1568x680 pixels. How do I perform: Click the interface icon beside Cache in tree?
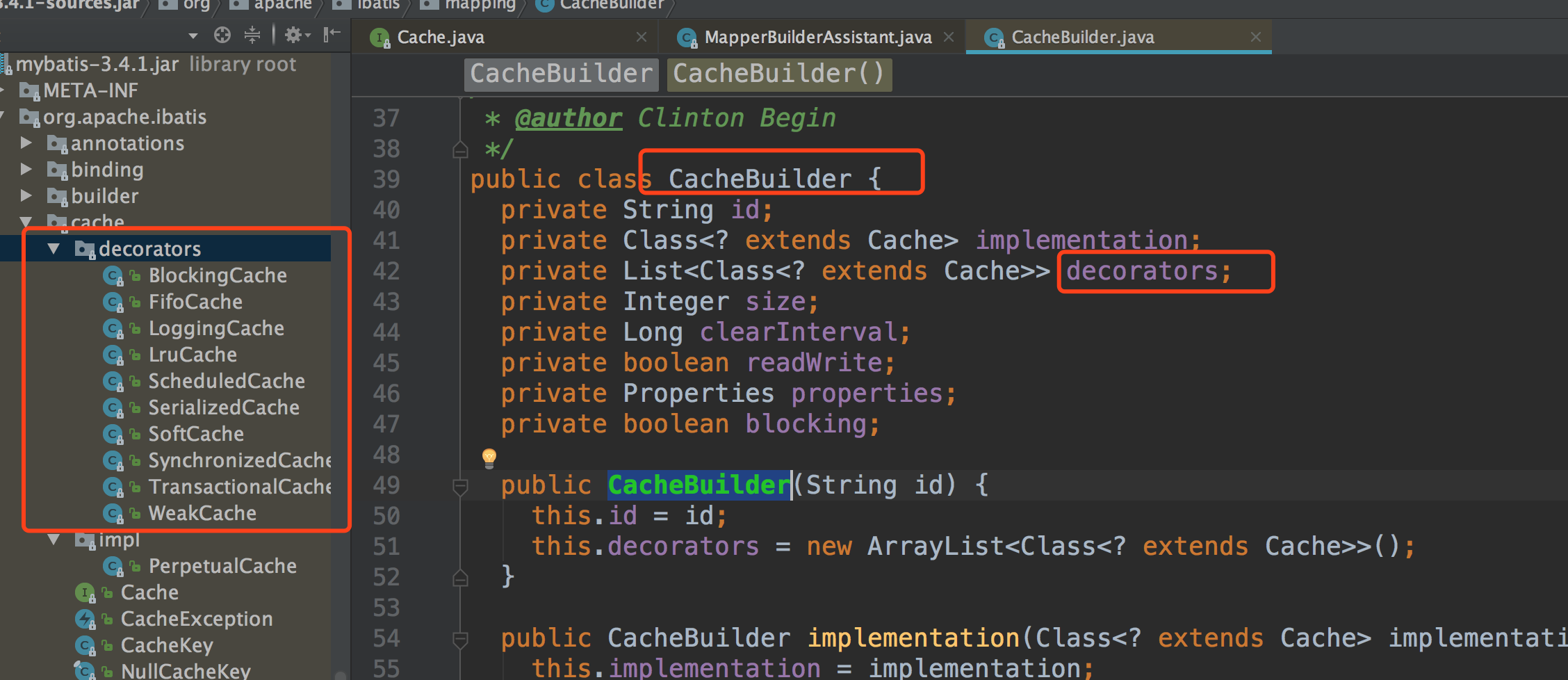pos(85,593)
